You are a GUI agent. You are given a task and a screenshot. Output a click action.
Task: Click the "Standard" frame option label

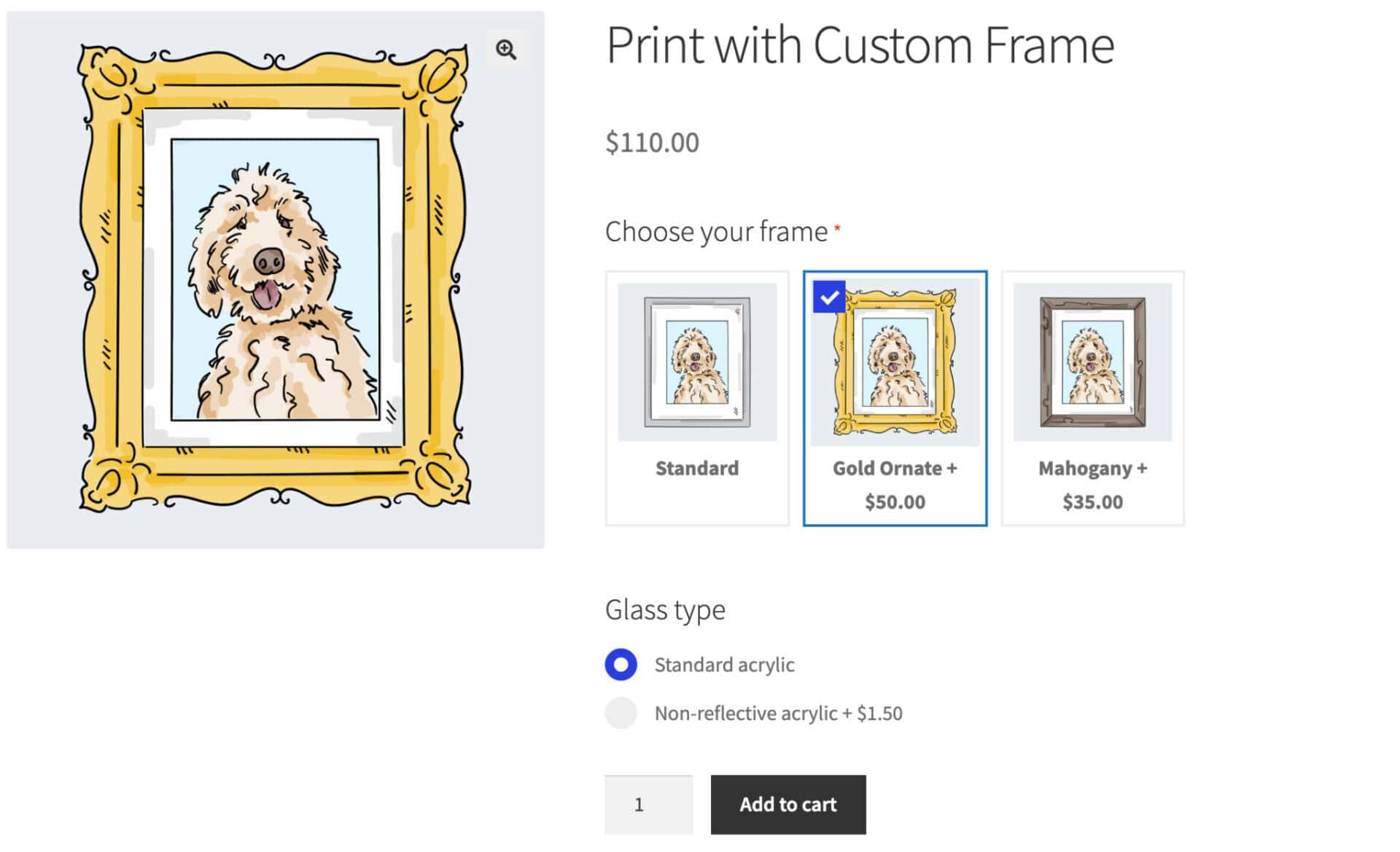click(x=697, y=468)
